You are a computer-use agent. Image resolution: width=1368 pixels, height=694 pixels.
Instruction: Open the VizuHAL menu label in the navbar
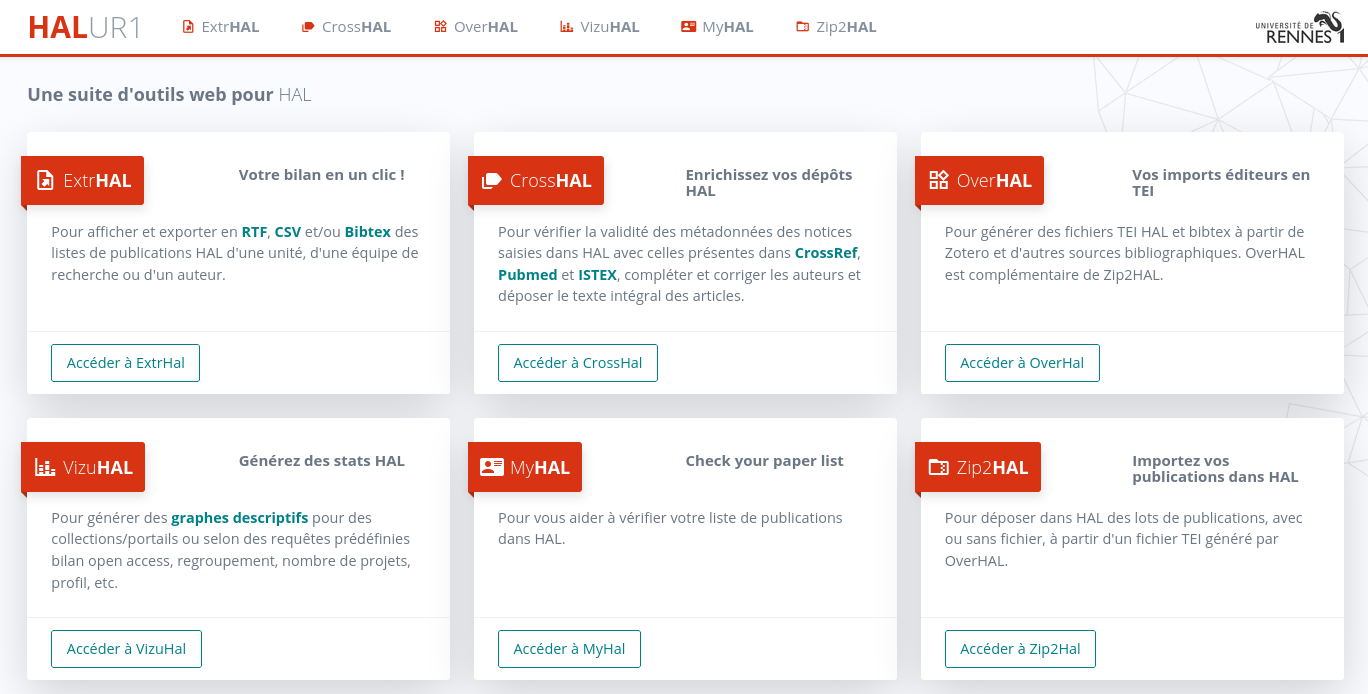click(x=610, y=27)
